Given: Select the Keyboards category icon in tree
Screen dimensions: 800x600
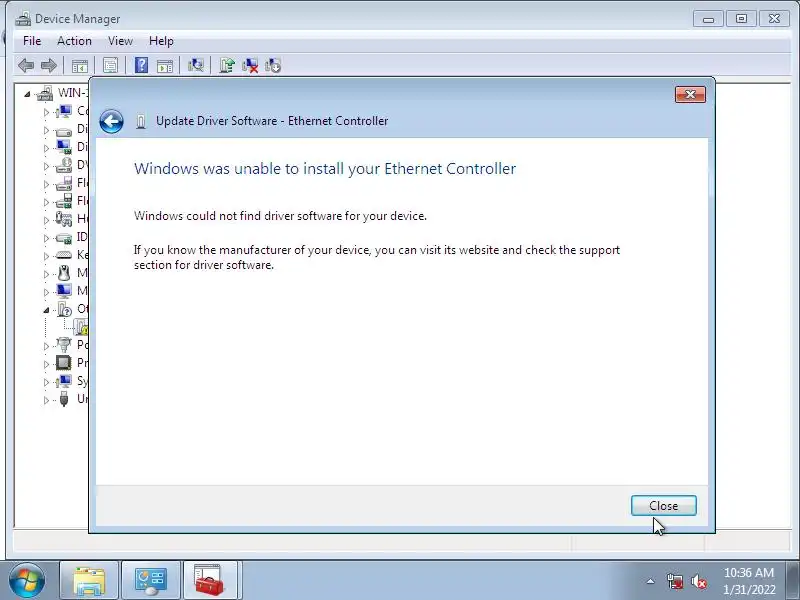Looking at the screenshot, I should (x=64, y=255).
